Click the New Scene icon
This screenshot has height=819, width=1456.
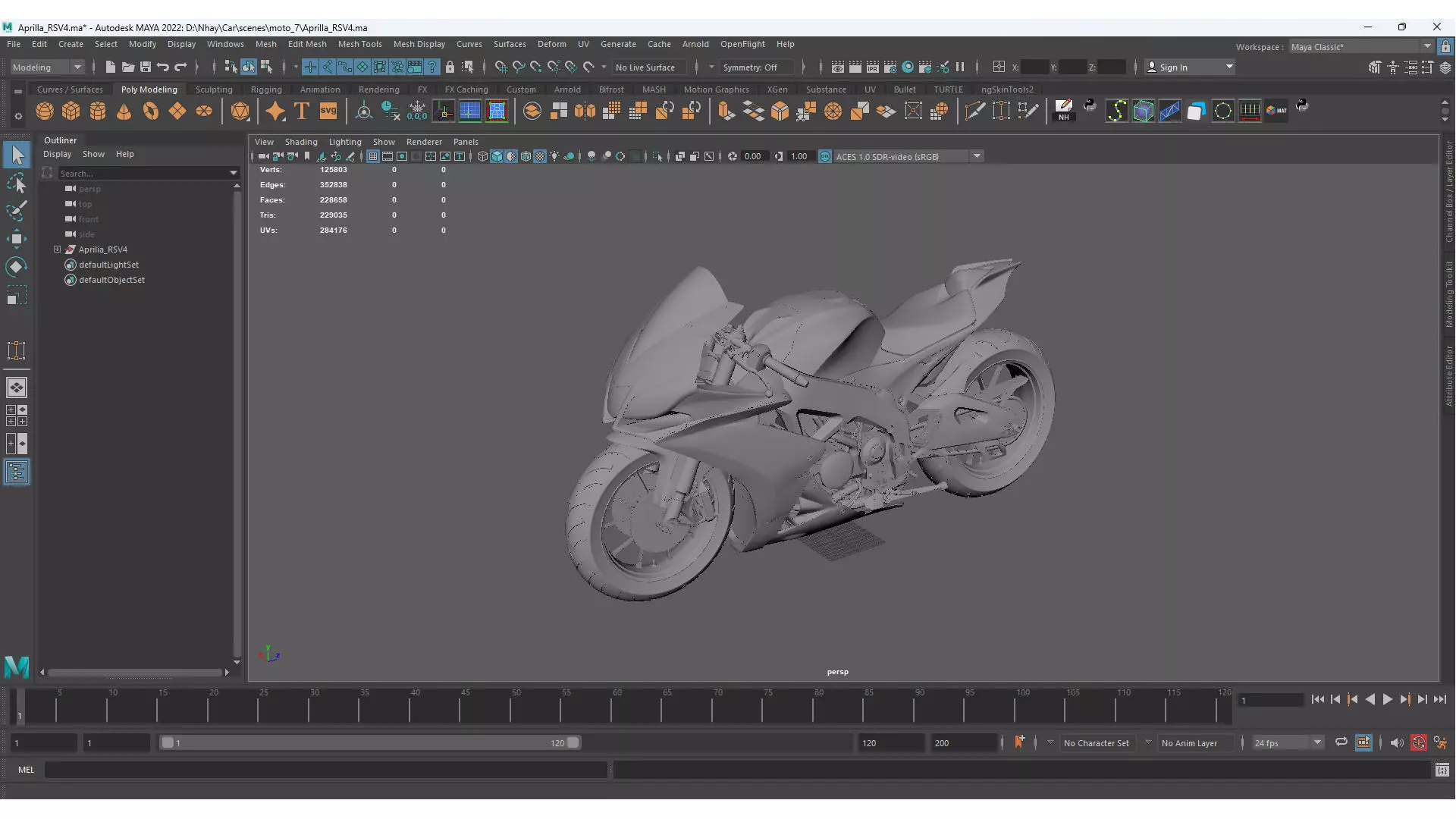[111, 67]
